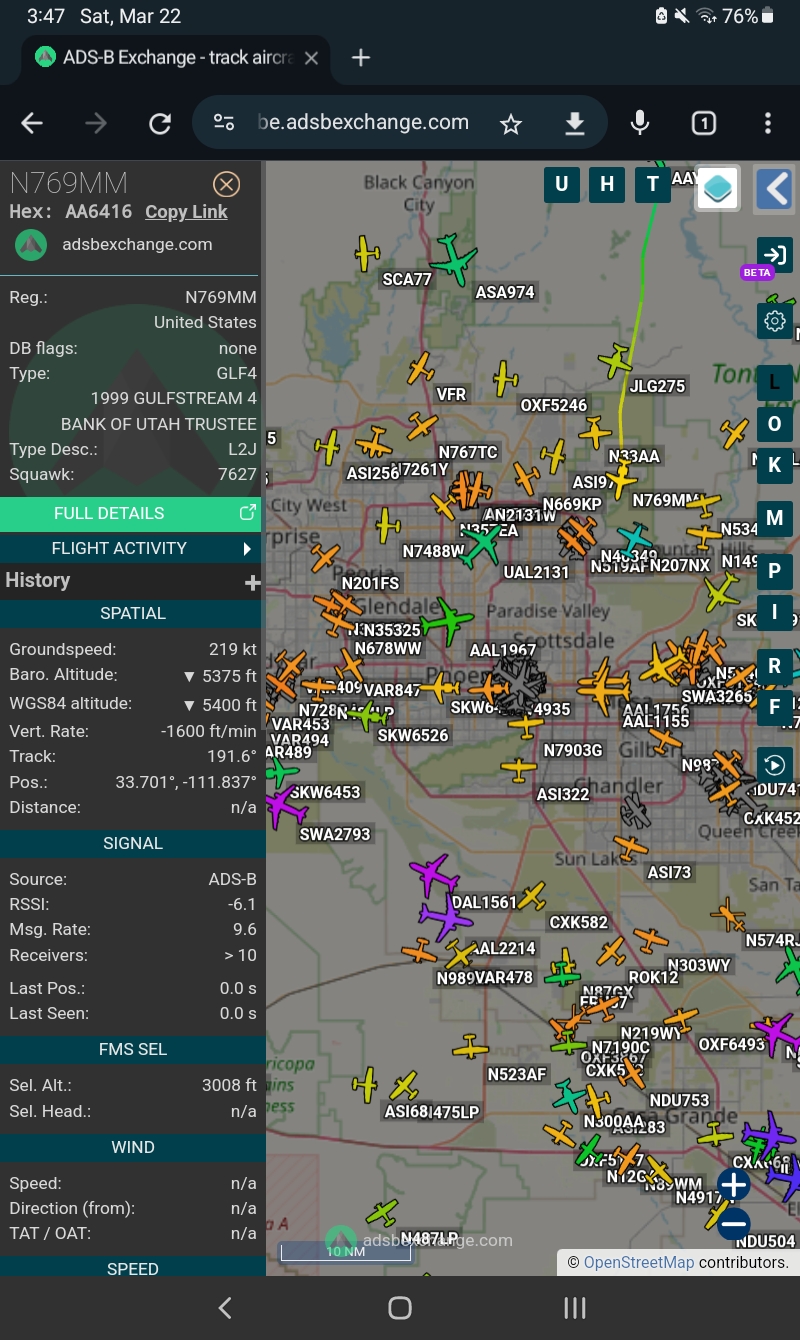Select the JLG275 aircraft icon
The width and height of the screenshot is (800, 1340).
tap(616, 361)
